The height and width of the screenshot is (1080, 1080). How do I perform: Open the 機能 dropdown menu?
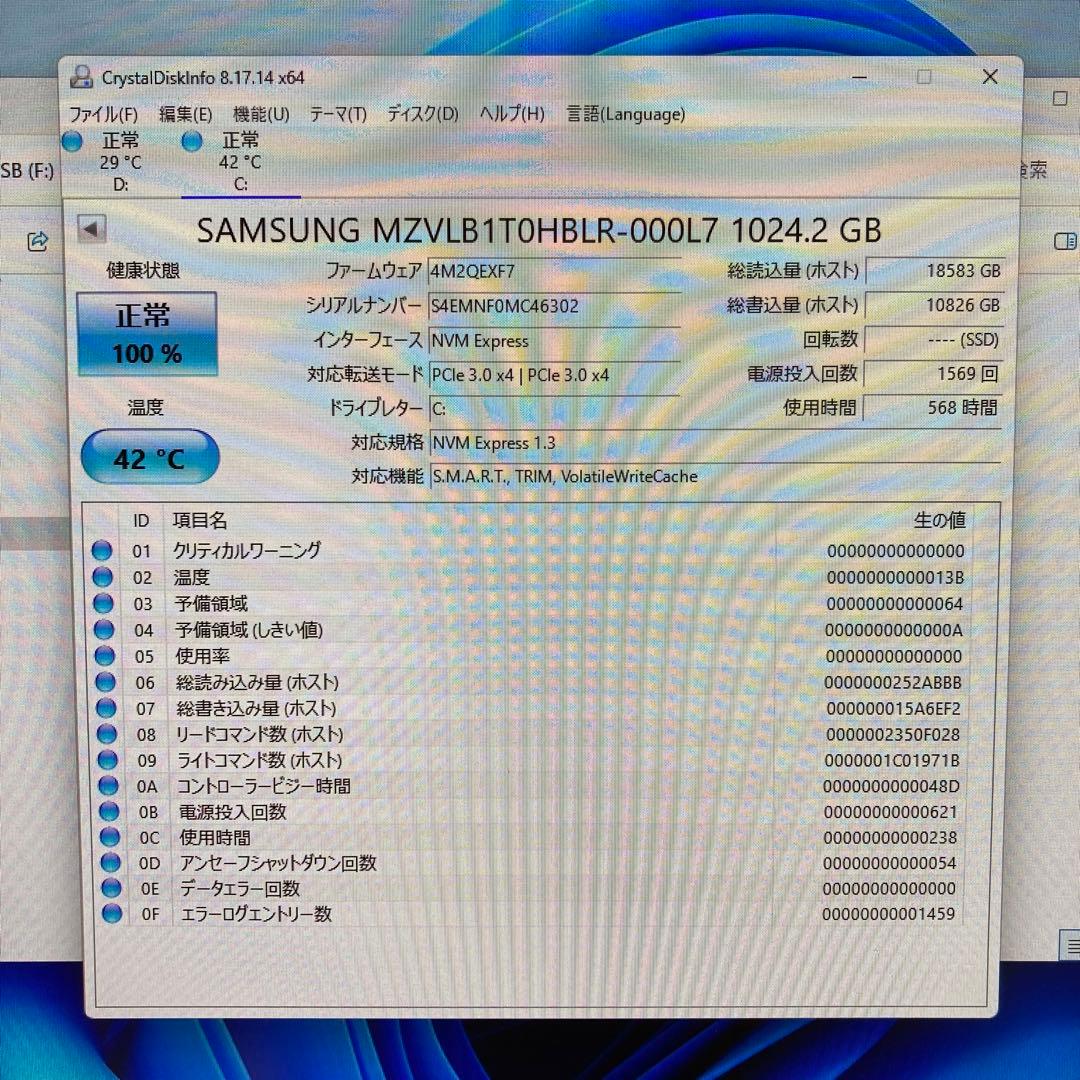click(x=262, y=114)
